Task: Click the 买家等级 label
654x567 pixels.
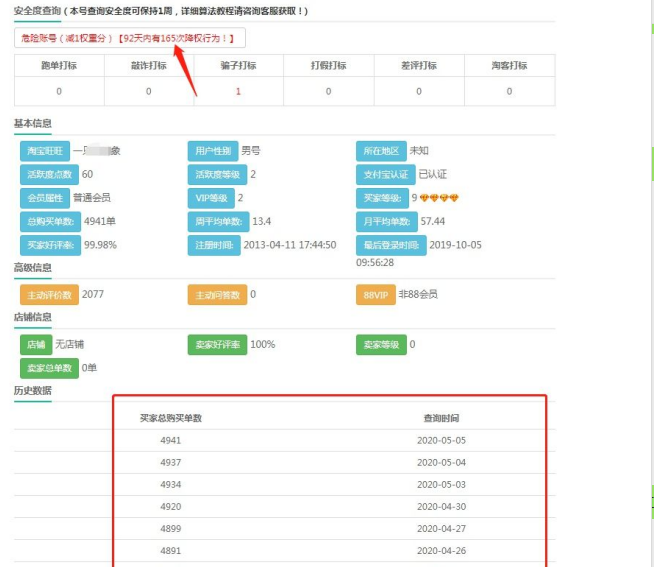Action: (x=382, y=198)
